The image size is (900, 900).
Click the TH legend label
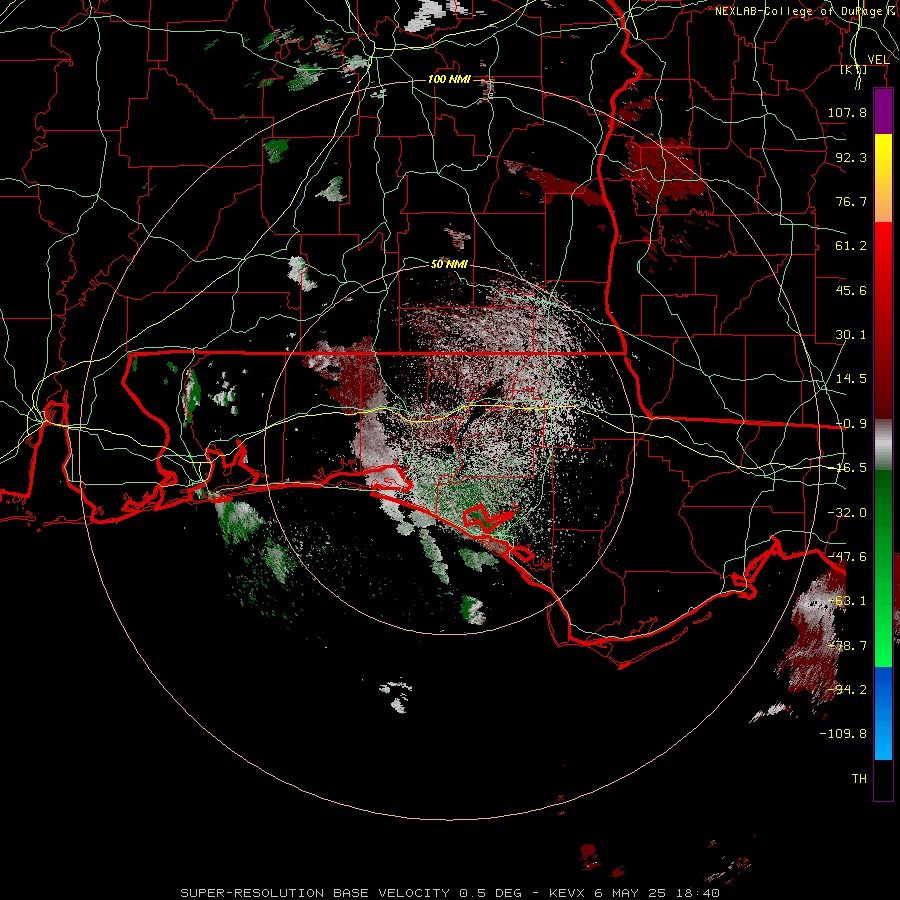[859, 779]
